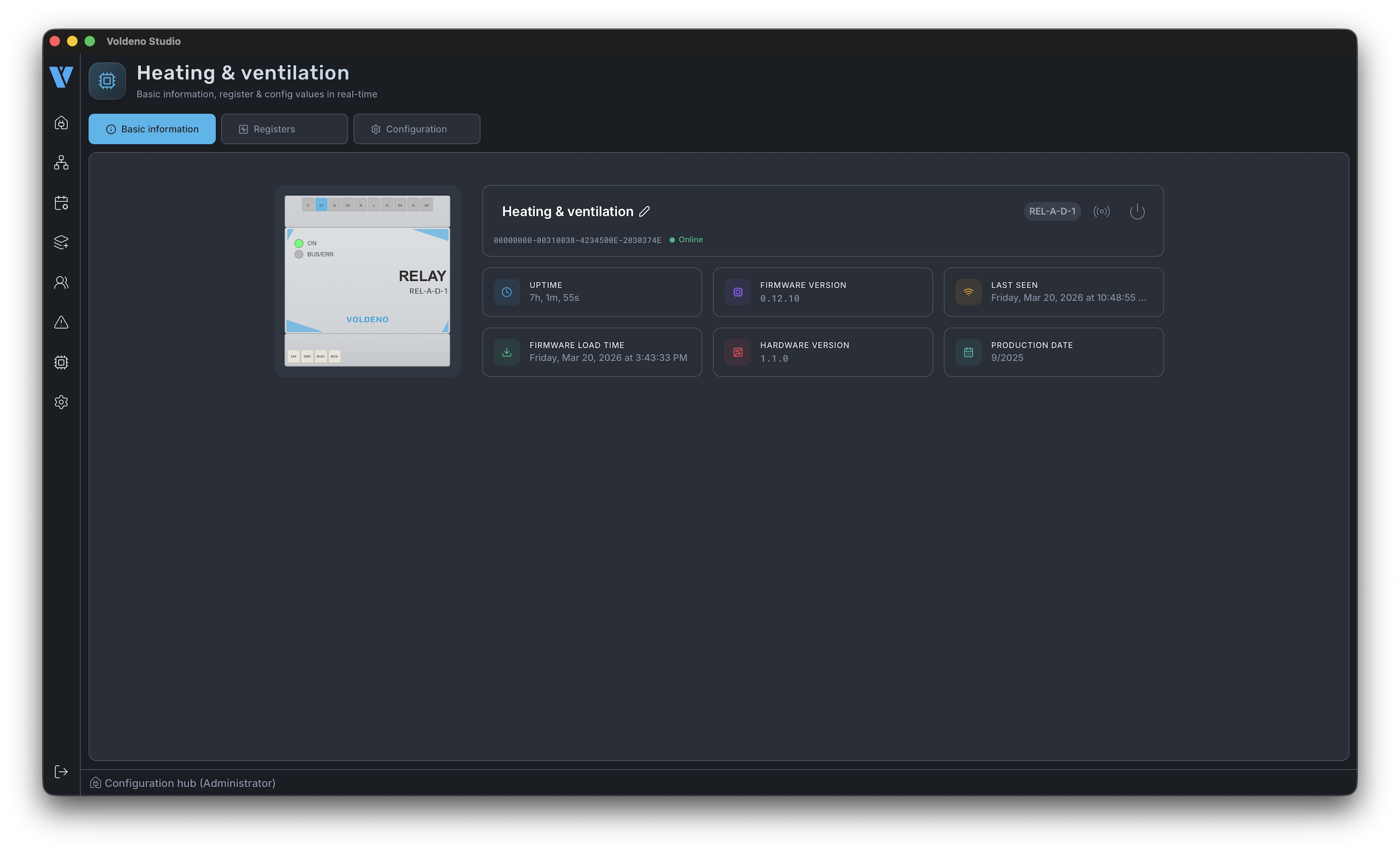This screenshot has height=852, width=1400.
Task: Open the scheduler calendar icon in the sidebar
Action: (x=61, y=203)
